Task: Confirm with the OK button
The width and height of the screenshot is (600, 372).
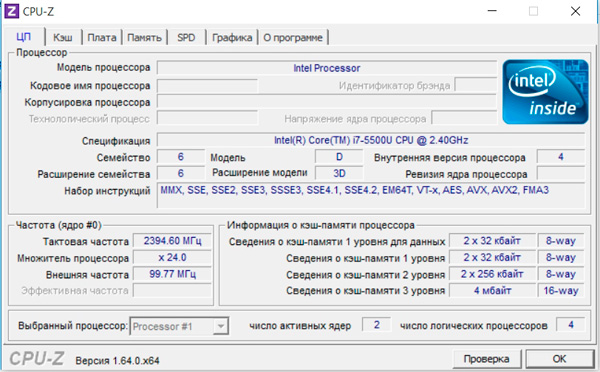Action: 559,359
